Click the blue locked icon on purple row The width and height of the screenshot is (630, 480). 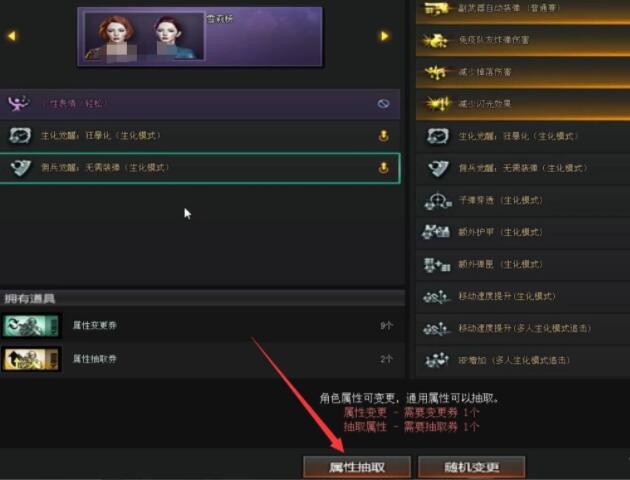383,104
